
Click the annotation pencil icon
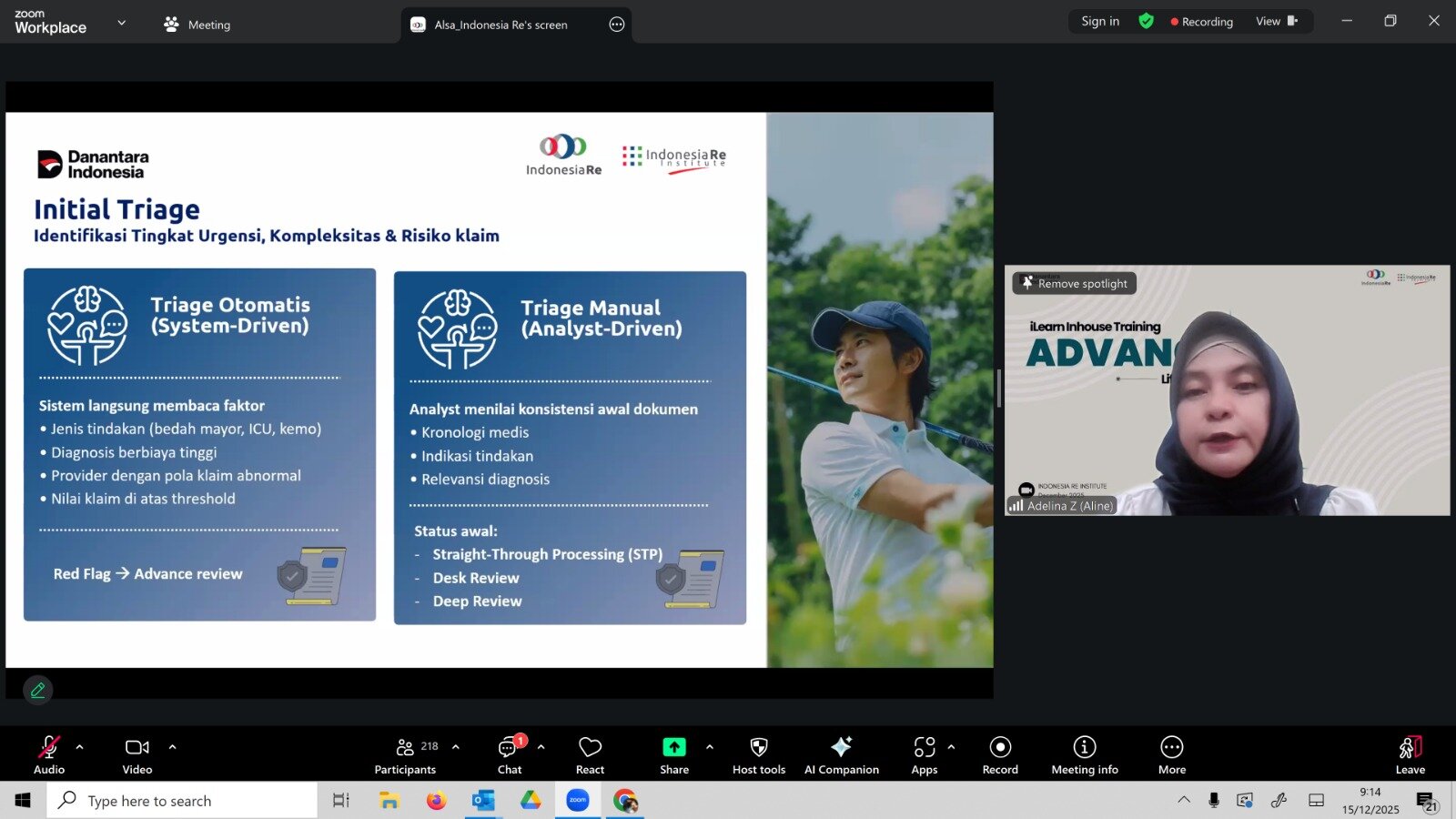[38, 691]
